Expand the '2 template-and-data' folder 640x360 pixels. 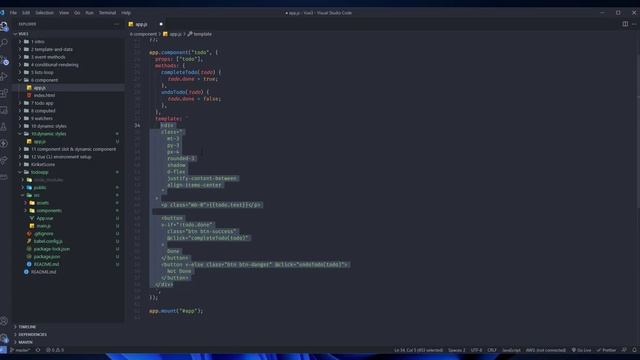click(68, 49)
